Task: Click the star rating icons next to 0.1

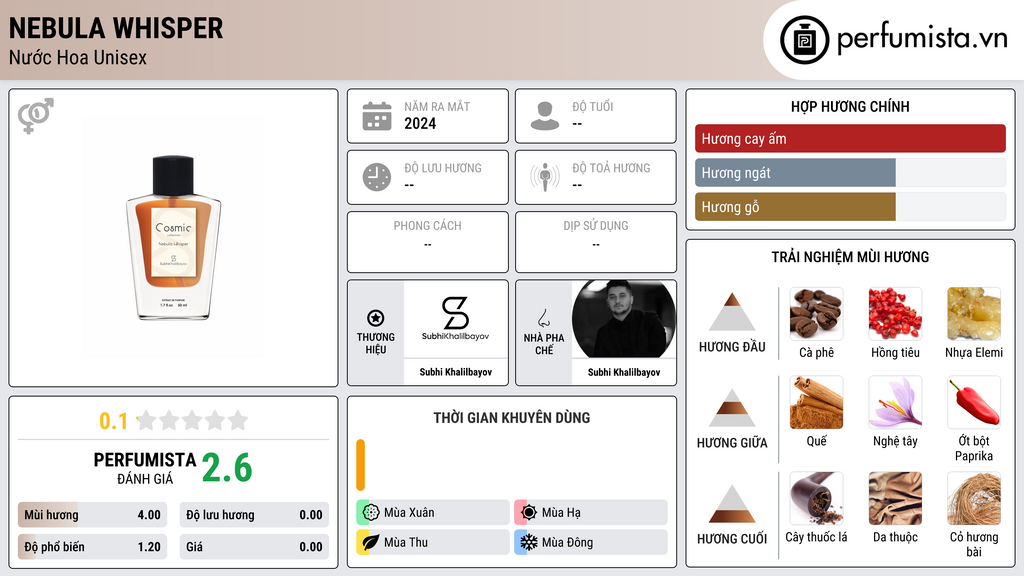Action: (193, 420)
